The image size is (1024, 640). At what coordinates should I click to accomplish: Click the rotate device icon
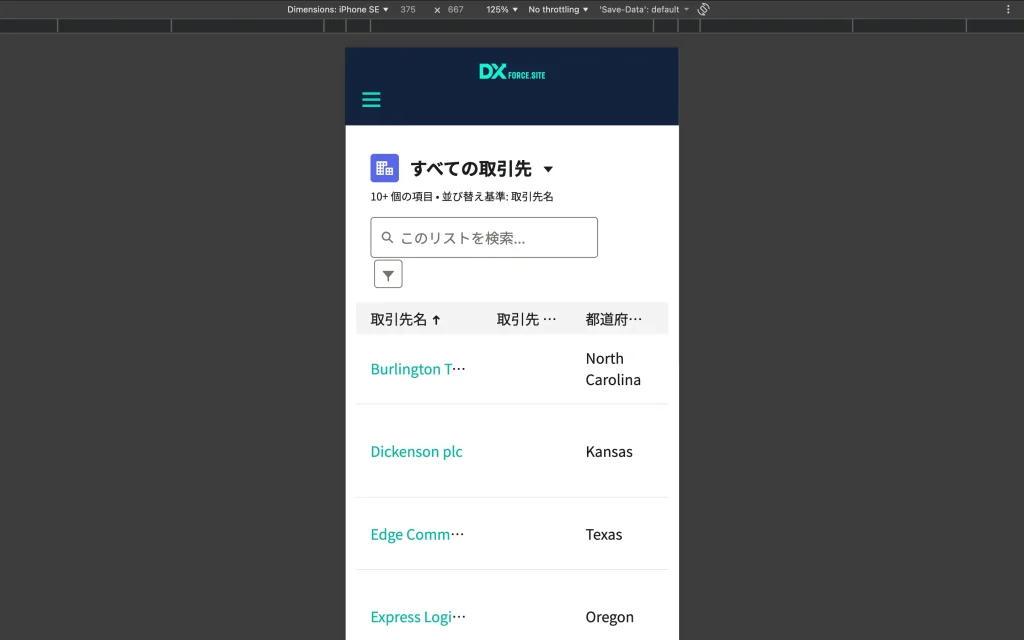pos(703,9)
